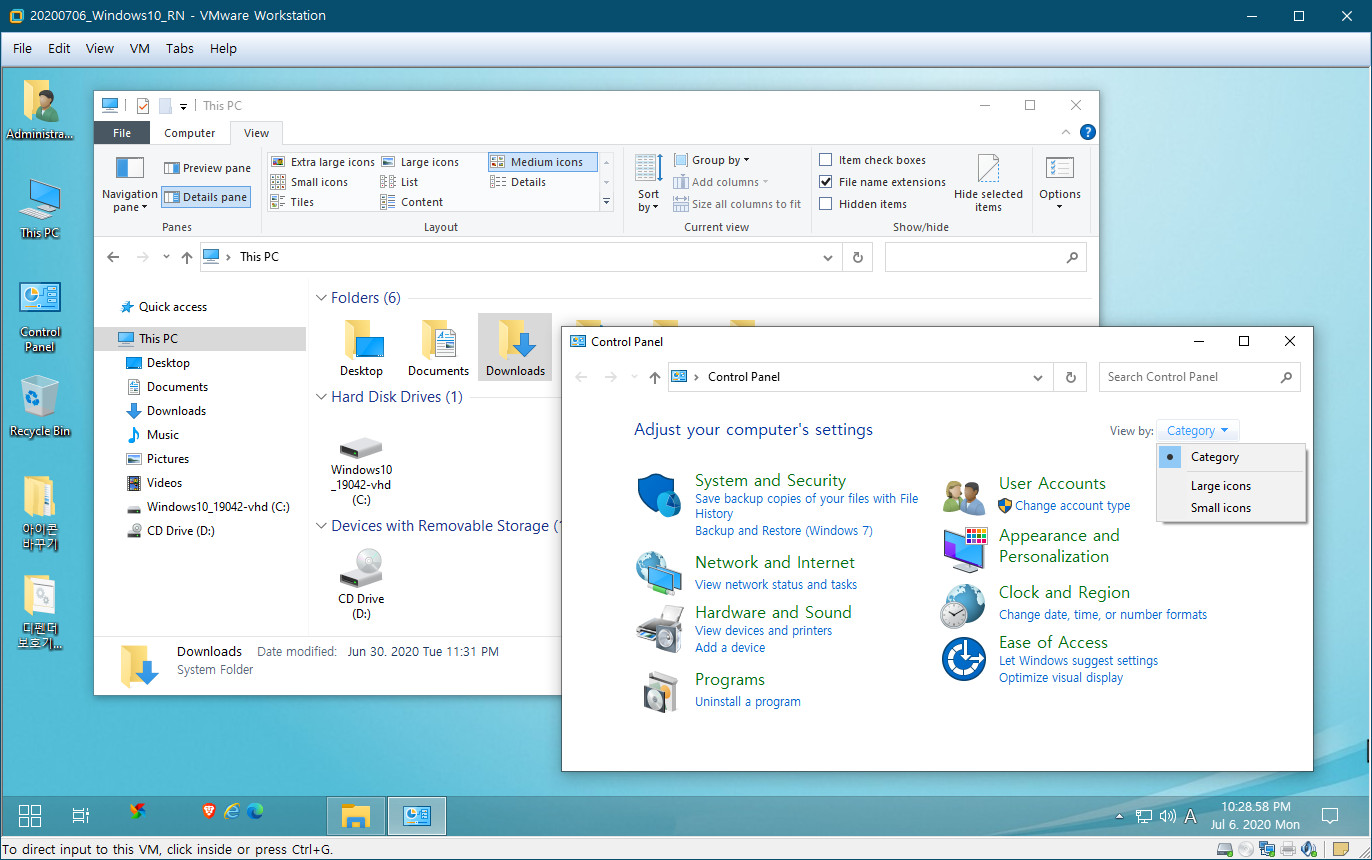Open the Windows Start button
1372x860 pixels.
(30, 815)
